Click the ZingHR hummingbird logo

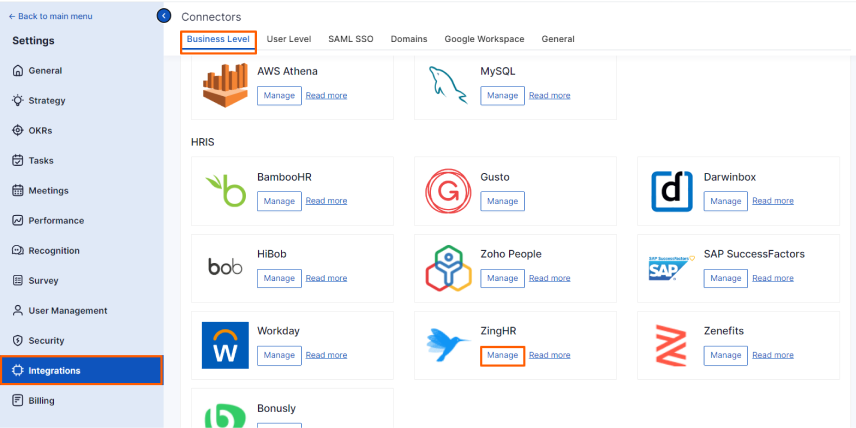click(x=448, y=345)
